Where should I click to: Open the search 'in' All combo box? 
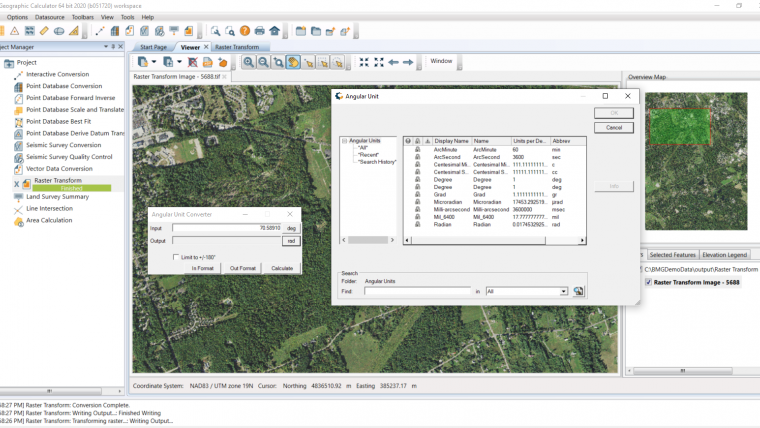[527, 291]
